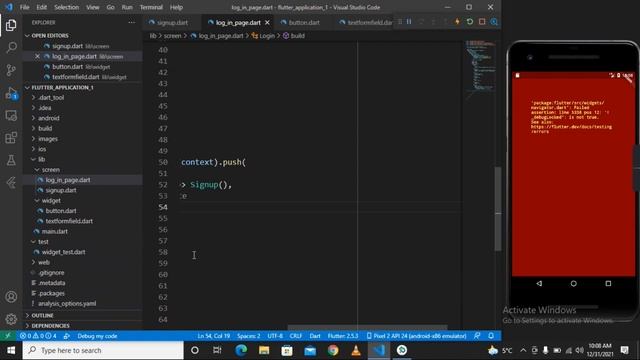
Task: Open Remote Explorer in activity bar
Action: [11, 116]
